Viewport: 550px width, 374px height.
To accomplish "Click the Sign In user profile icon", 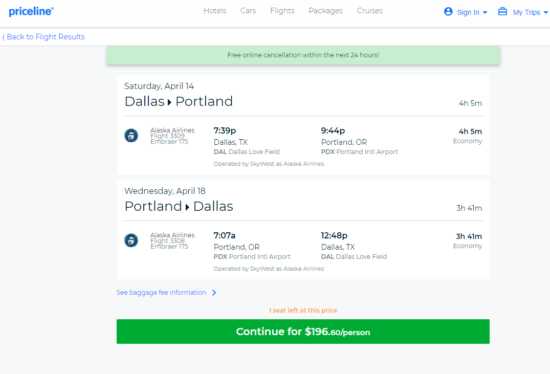I will click(x=448, y=12).
